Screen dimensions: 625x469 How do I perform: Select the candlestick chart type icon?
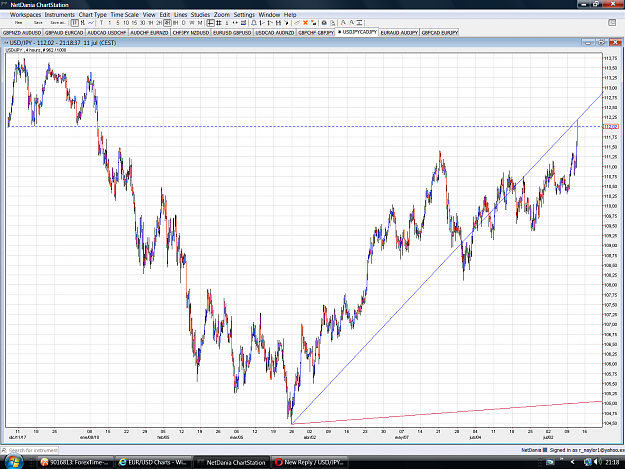point(75,23)
